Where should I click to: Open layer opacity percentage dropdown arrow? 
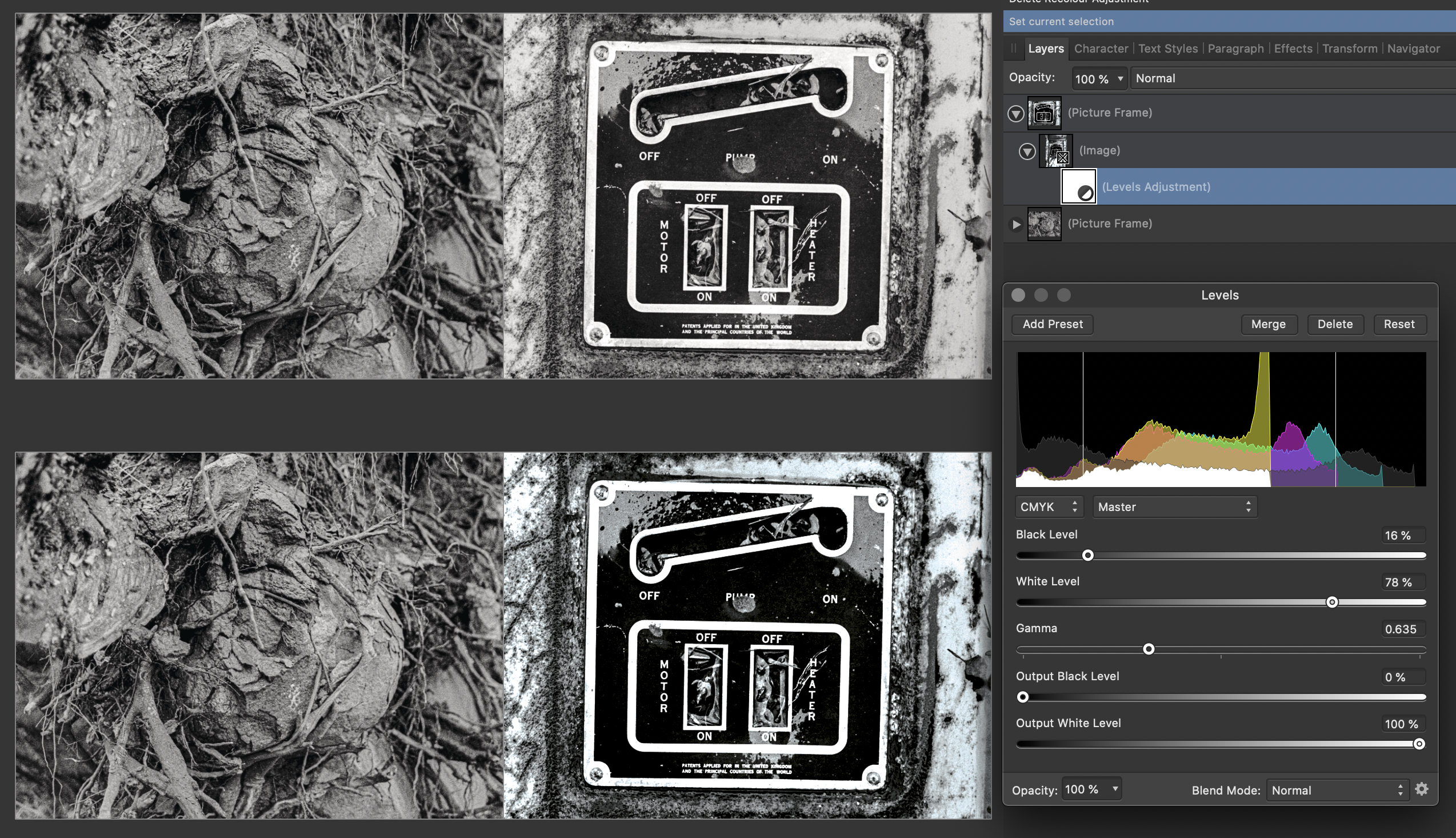[x=1119, y=78]
